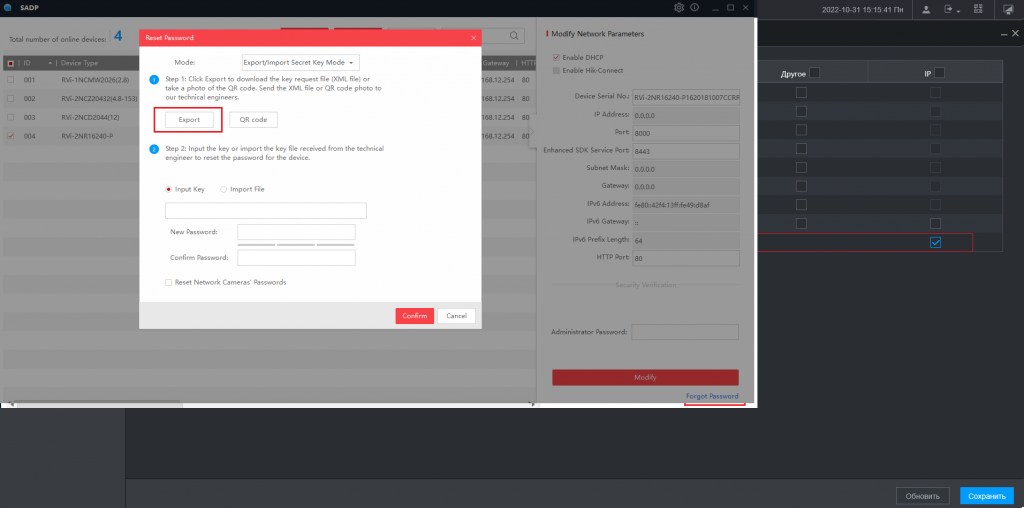Click the monitor display icon at top right
Viewport: 1024px width, 508px height.
click(x=1006, y=9)
